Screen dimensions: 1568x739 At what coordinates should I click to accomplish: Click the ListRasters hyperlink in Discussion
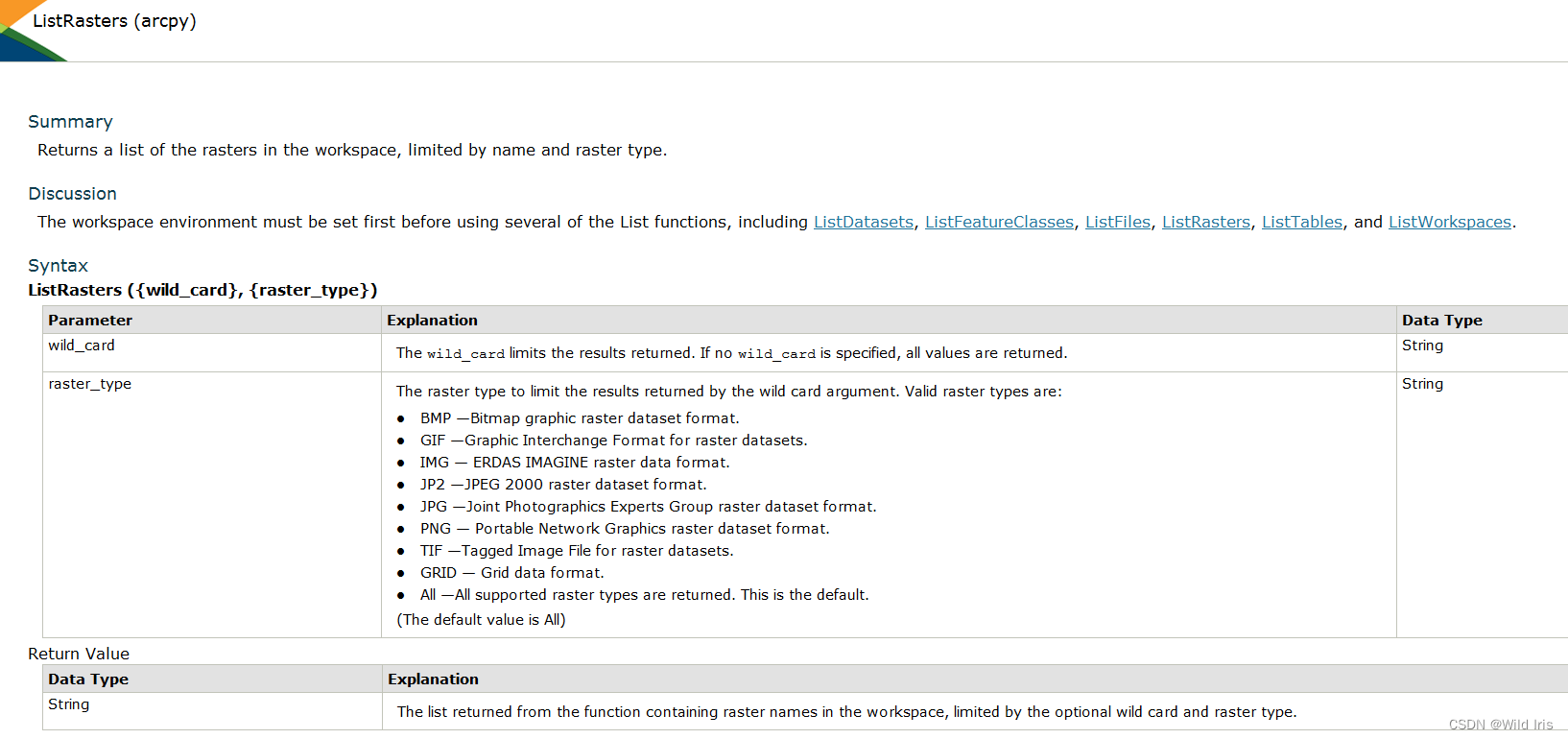point(1206,222)
